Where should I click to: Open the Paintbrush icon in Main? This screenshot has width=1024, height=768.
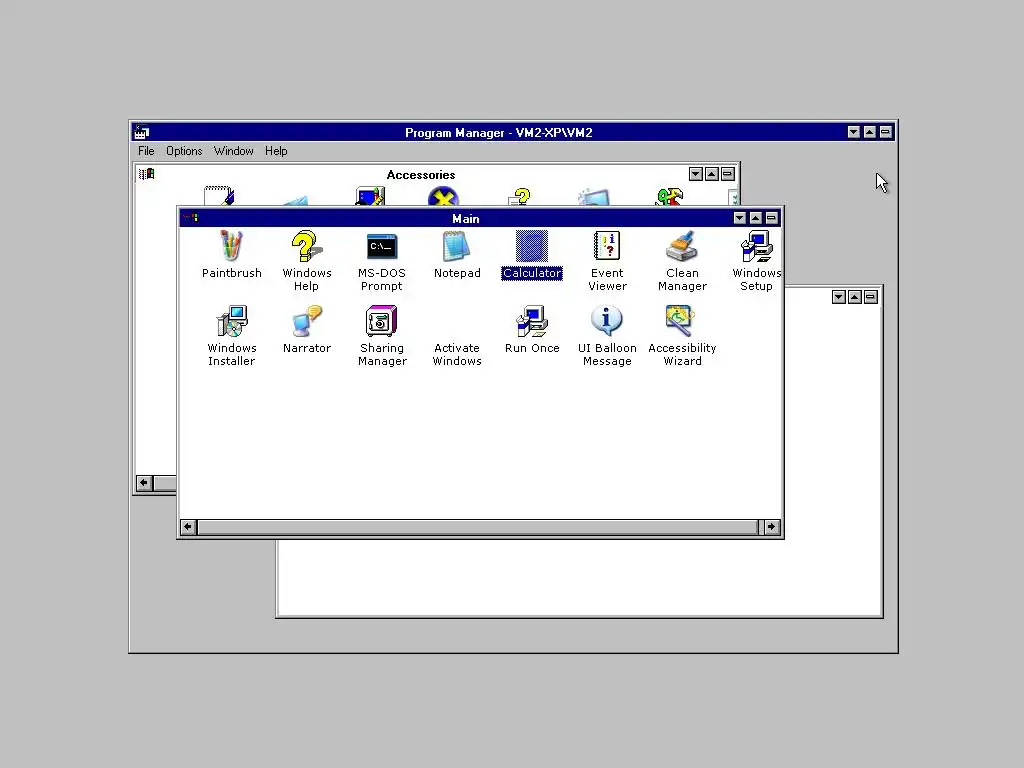[231, 246]
